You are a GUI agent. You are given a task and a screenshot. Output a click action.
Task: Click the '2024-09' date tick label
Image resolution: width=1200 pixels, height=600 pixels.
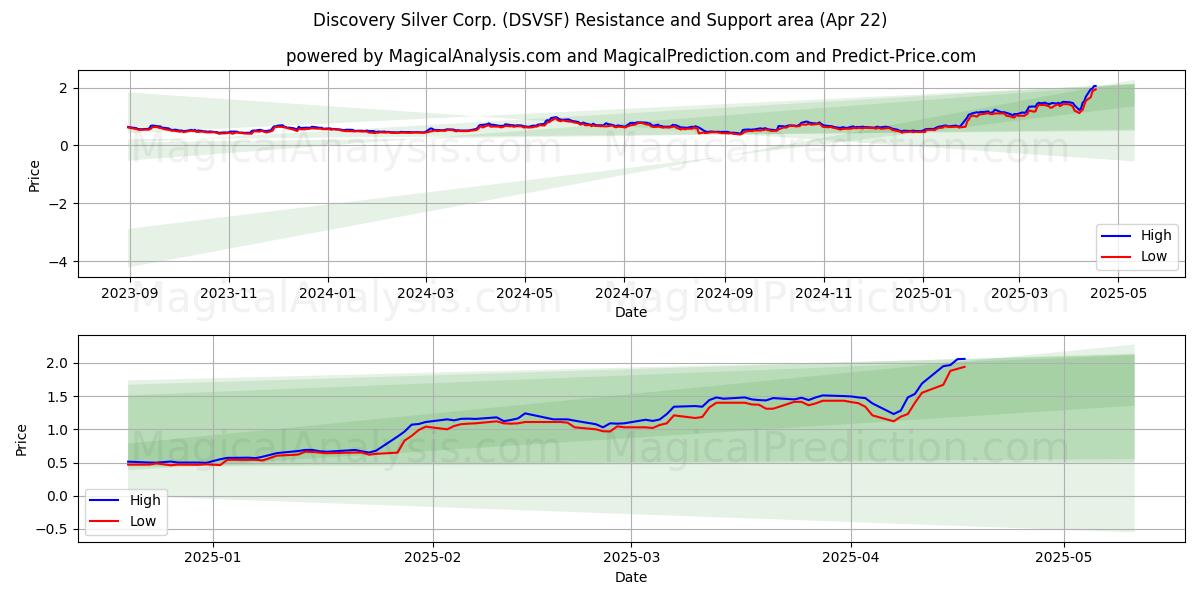tap(725, 293)
